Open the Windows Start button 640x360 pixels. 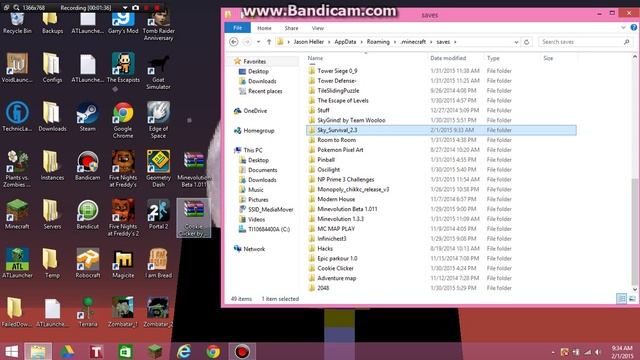pyautogui.click(x=11, y=351)
